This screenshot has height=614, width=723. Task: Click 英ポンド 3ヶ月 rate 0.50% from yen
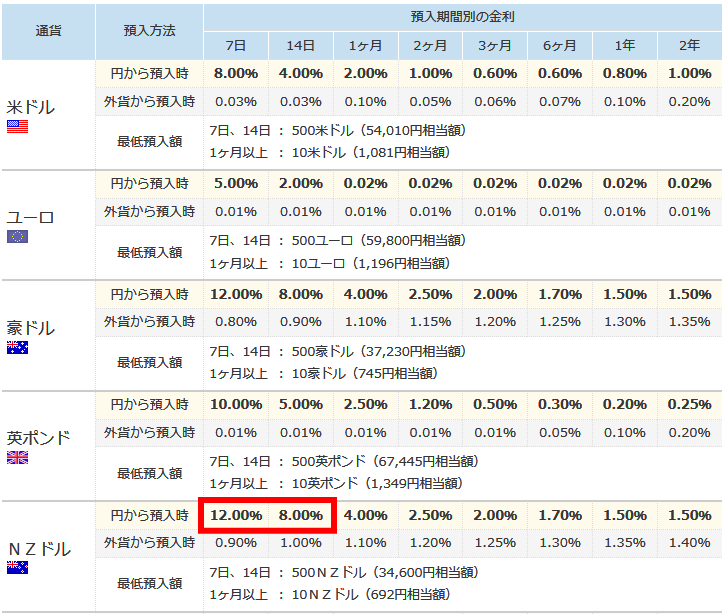coord(495,404)
